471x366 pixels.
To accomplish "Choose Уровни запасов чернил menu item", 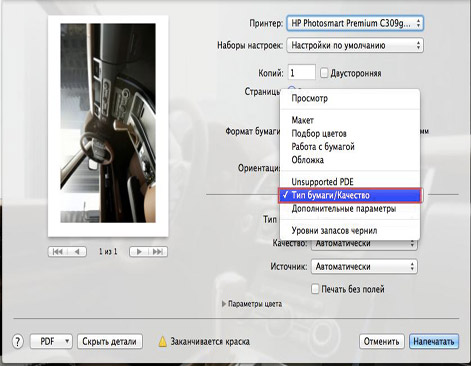I will tap(350, 230).
